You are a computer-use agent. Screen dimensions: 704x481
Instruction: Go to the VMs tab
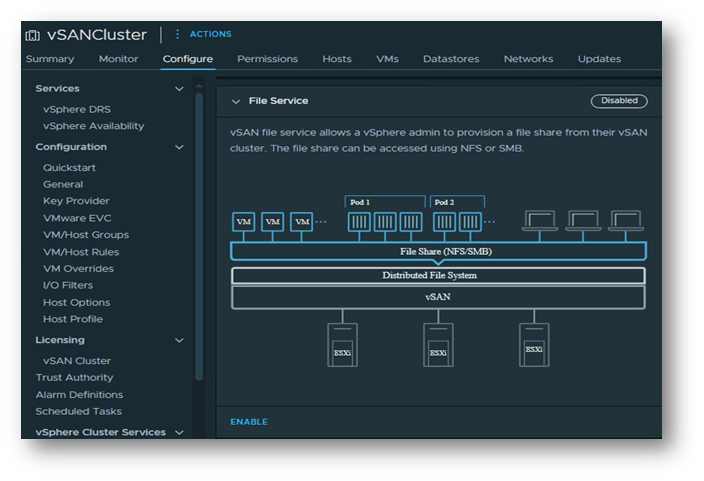(387, 59)
